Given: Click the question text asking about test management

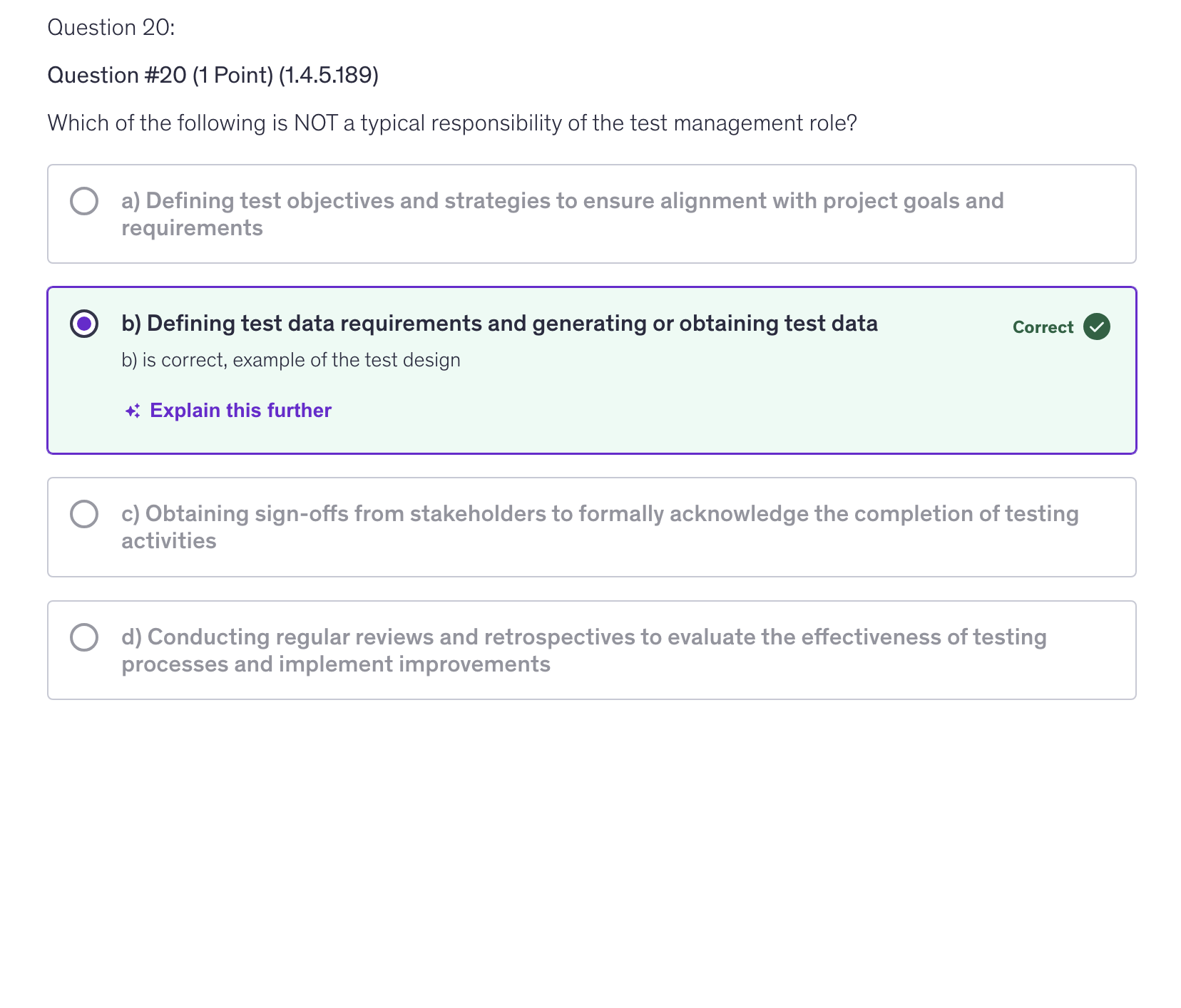Looking at the screenshot, I should pos(451,123).
